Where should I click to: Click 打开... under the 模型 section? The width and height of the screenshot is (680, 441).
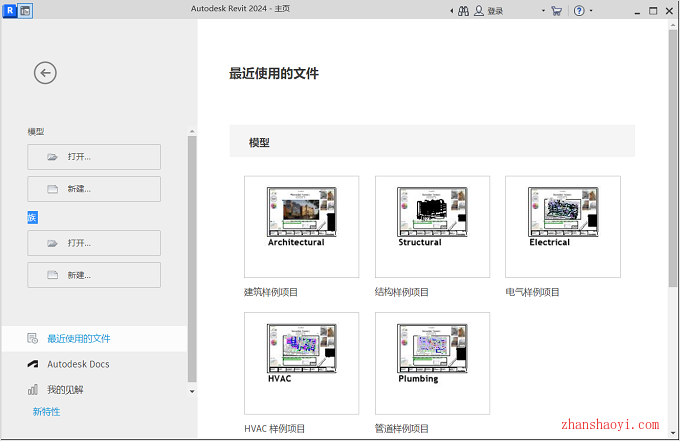click(94, 157)
